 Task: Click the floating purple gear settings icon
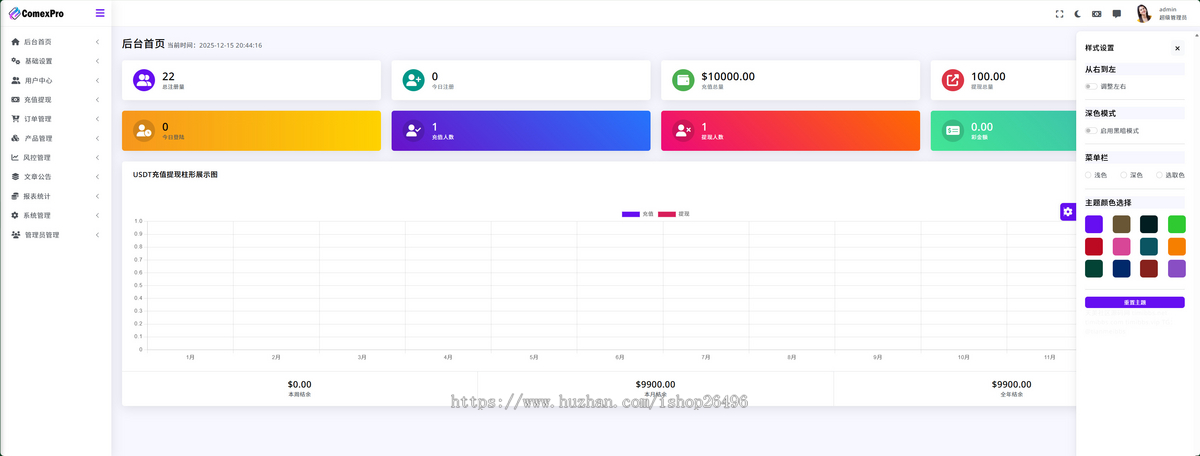coord(1068,212)
